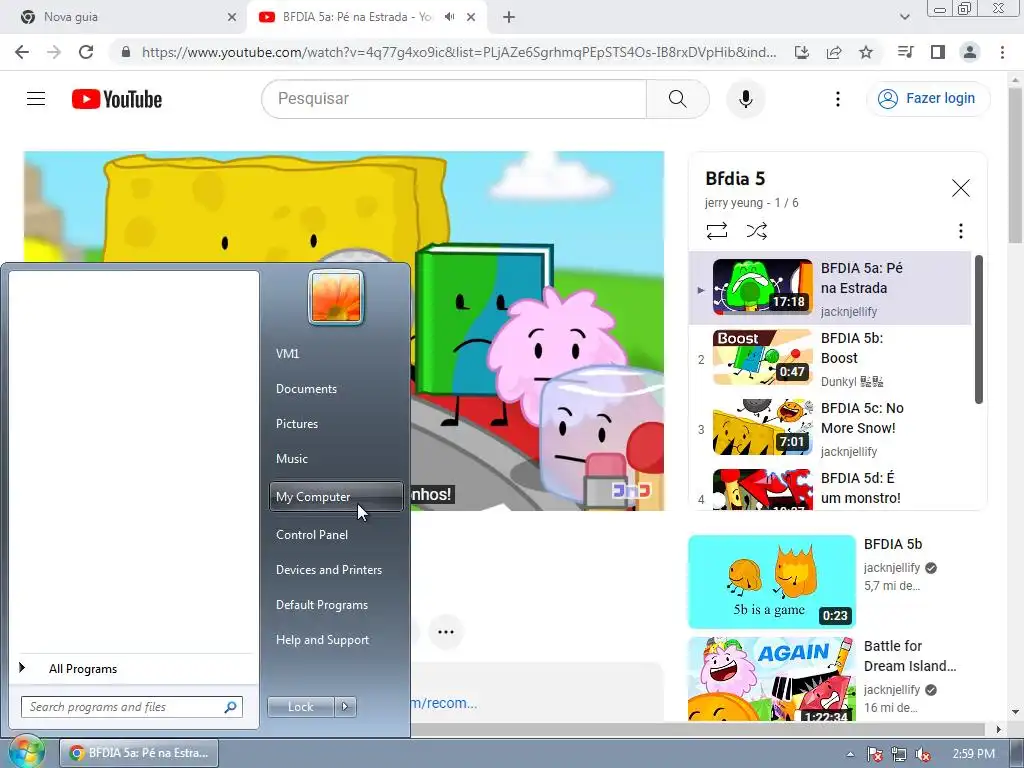Image resolution: width=1024 pixels, height=768 pixels.
Task: Go back with the browser back arrow
Action: 22,52
